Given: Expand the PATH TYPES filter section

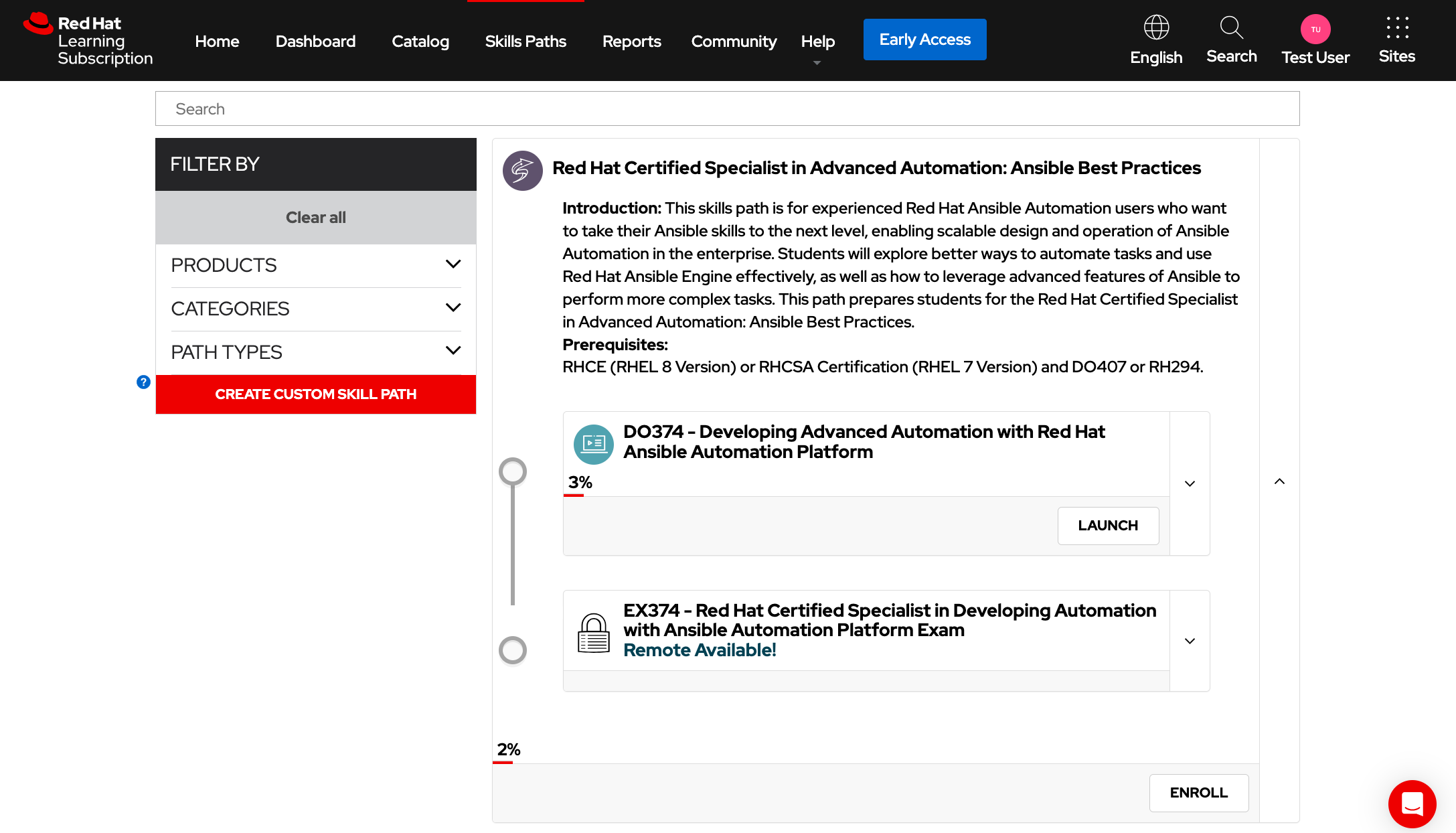Looking at the screenshot, I should pyautogui.click(x=453, y=350).
